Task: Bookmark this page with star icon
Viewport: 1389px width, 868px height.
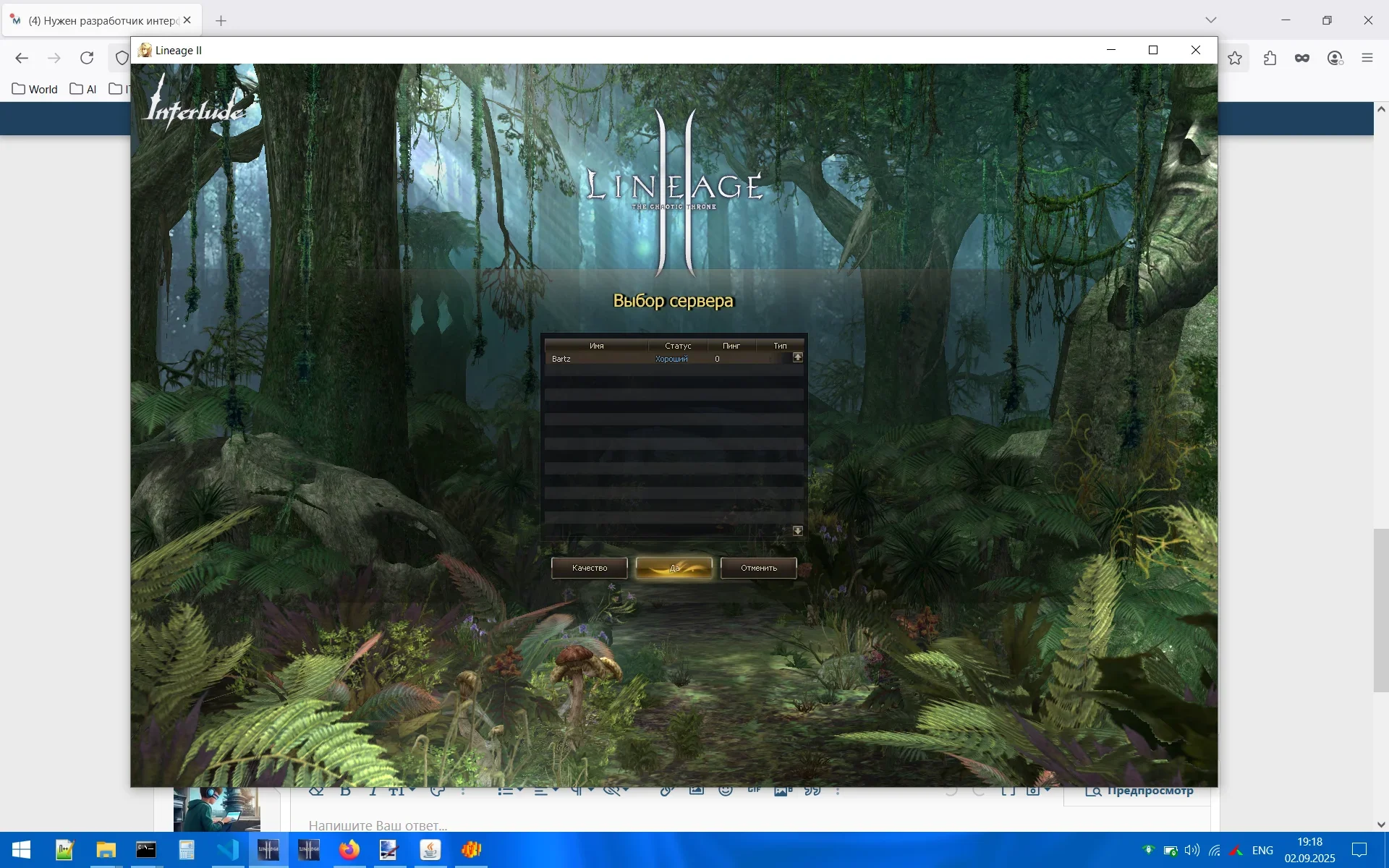Action: pos(1235,58)
